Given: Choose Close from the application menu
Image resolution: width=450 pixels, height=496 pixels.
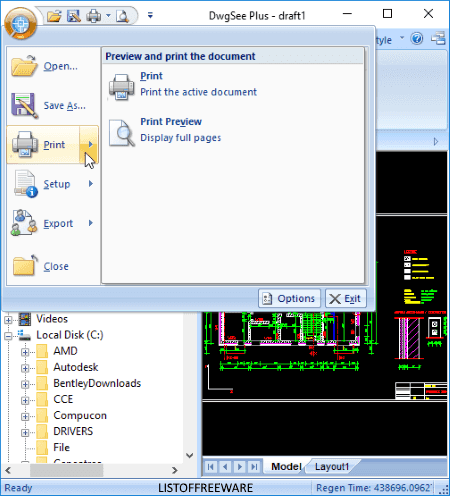Looking at the screenshot, I should 53,266.
